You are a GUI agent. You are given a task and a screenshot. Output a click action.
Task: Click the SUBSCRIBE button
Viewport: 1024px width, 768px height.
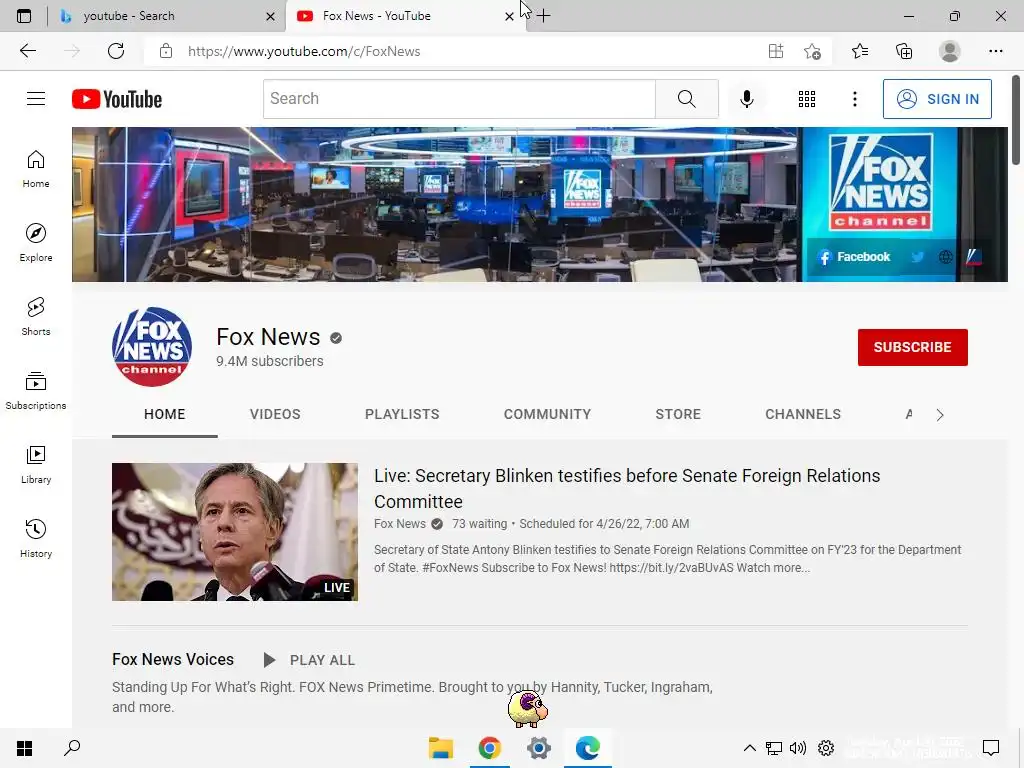[912, 347]
